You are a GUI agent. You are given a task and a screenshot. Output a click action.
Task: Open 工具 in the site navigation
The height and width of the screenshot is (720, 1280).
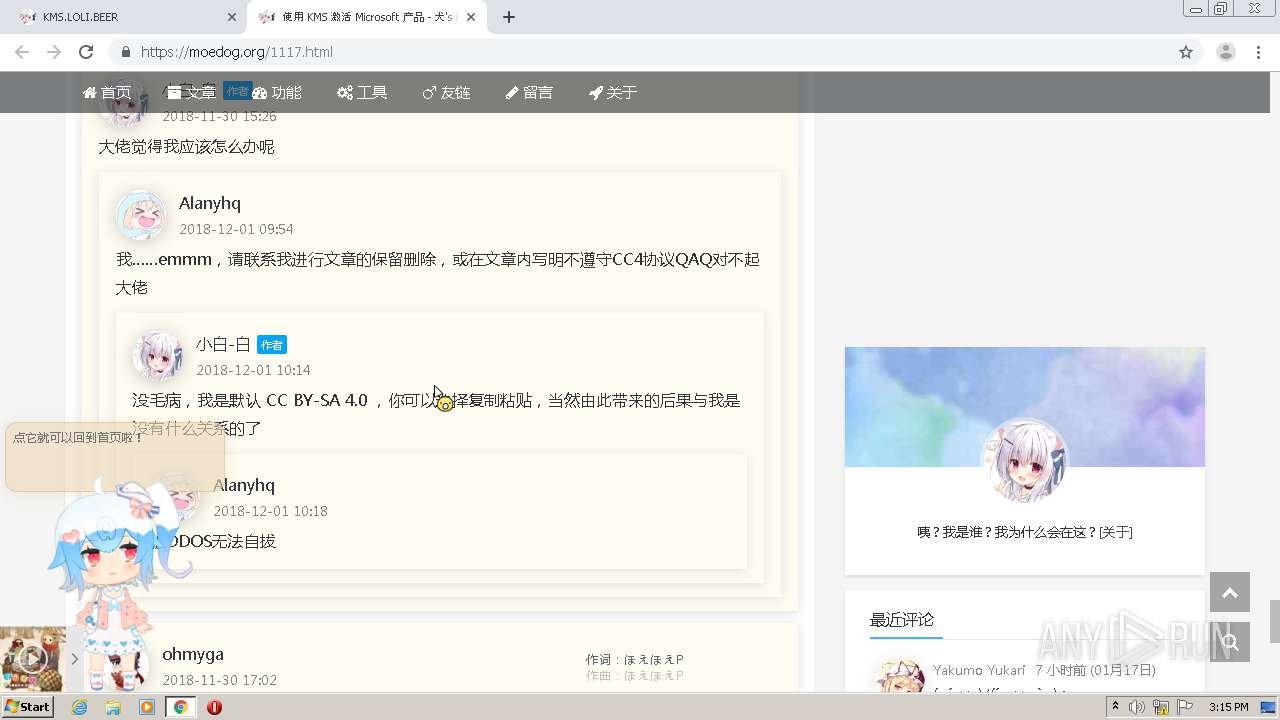[x=362, y=93]
